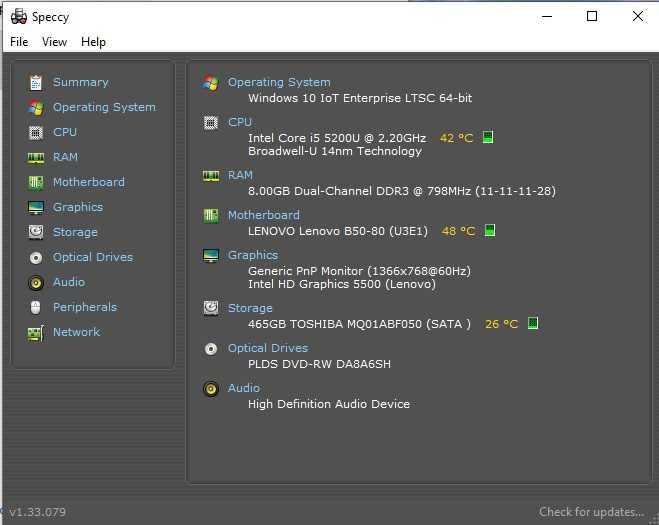
Task: Click Broadwell-U 14nm Technology text
Action: [x=335, y=151]
